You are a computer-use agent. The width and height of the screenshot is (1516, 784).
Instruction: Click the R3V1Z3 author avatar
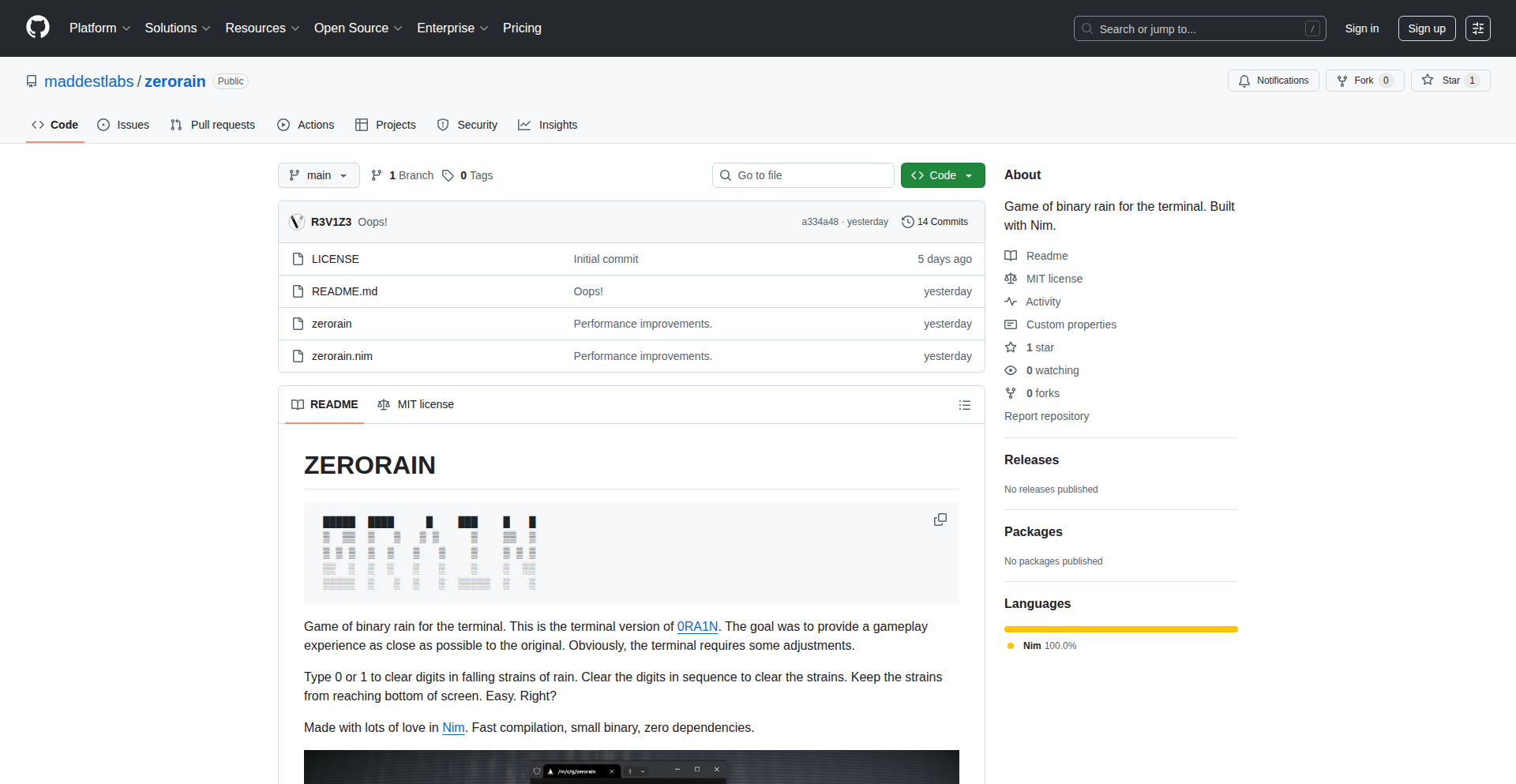tap(297, 222)
